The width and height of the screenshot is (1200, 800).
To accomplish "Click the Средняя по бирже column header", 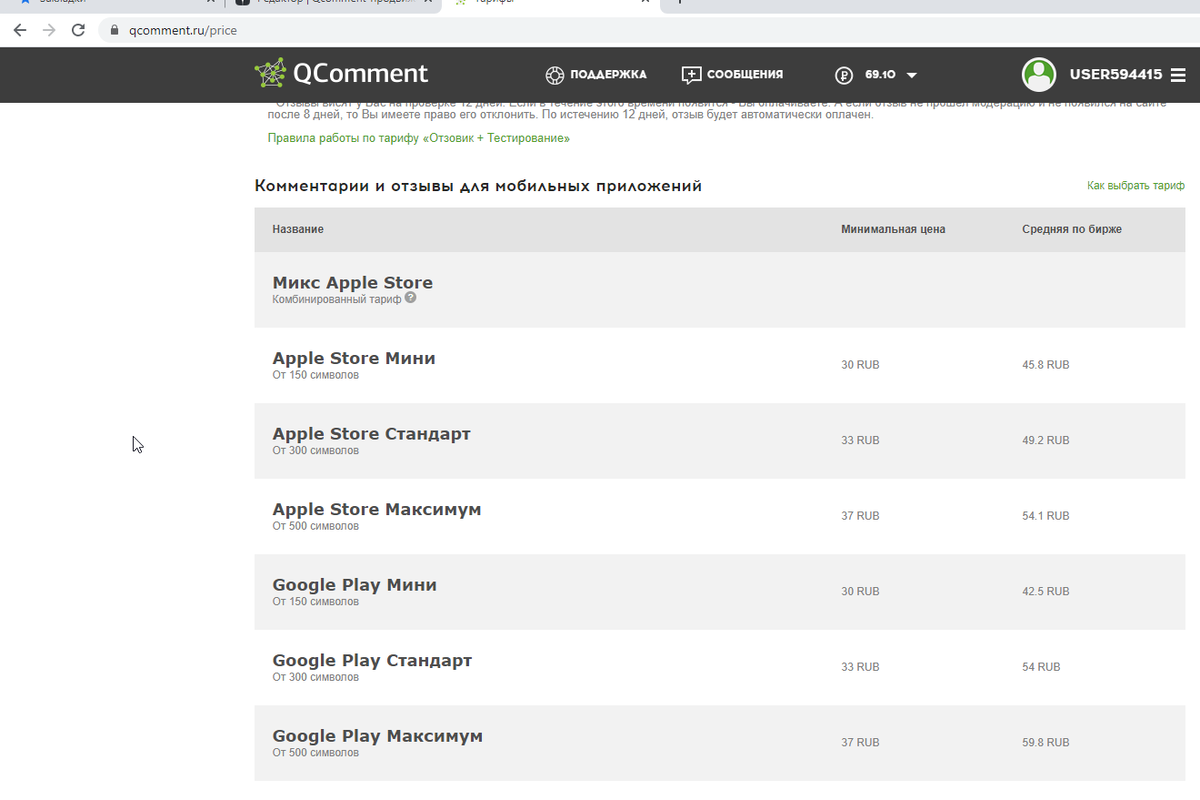I will (1072, 229).
